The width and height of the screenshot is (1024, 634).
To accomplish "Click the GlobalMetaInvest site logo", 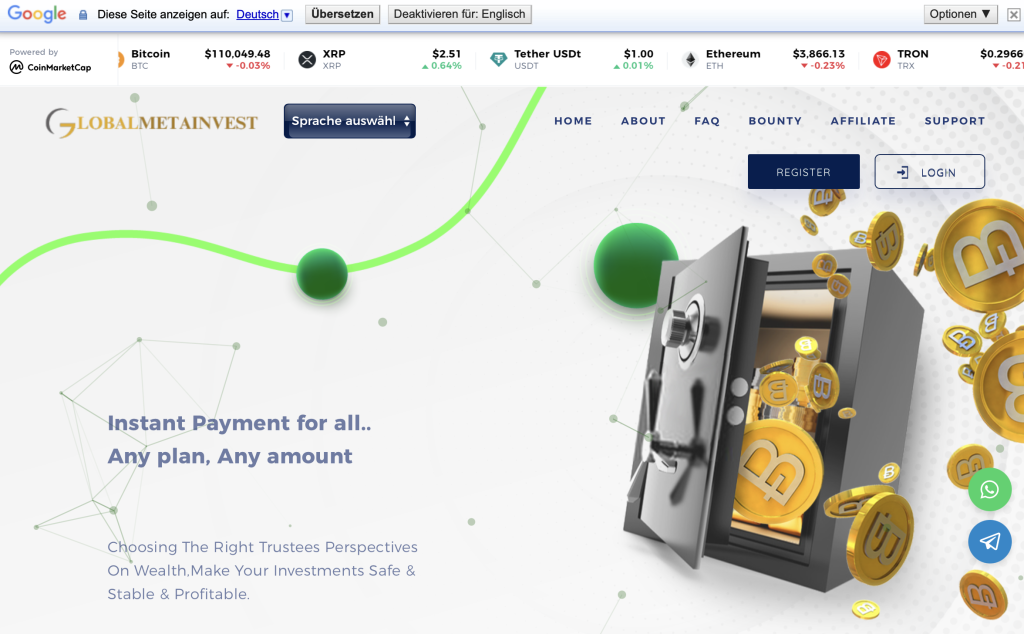I will click(x=152, y=122).
